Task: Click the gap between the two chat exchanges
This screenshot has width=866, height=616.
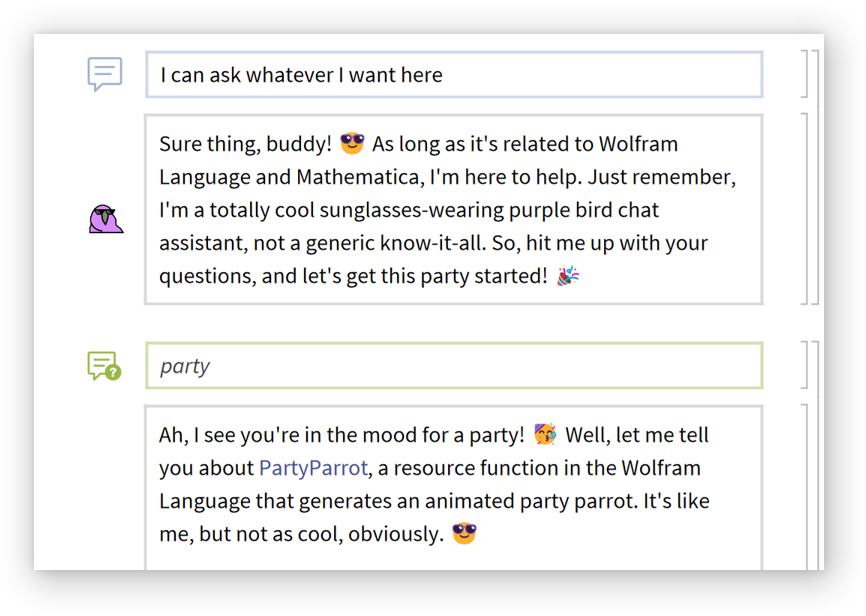Action: tap(454, 323)
